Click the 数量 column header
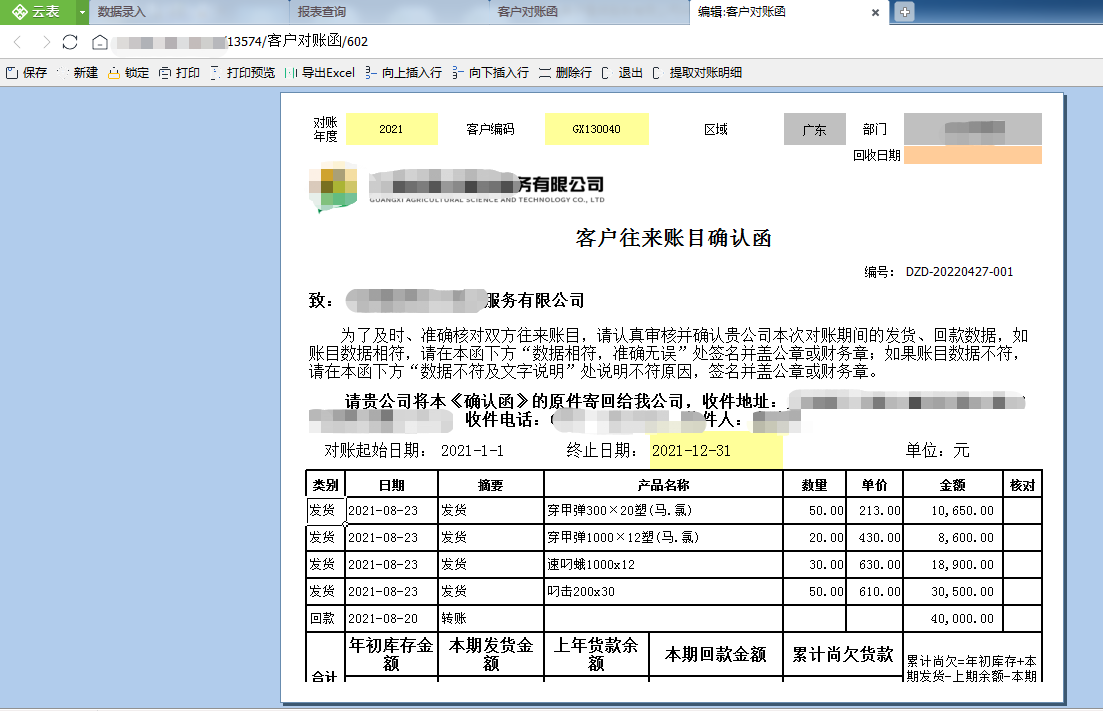The height and width of the screenshot is (711, 1103). [x=814, y=485]
